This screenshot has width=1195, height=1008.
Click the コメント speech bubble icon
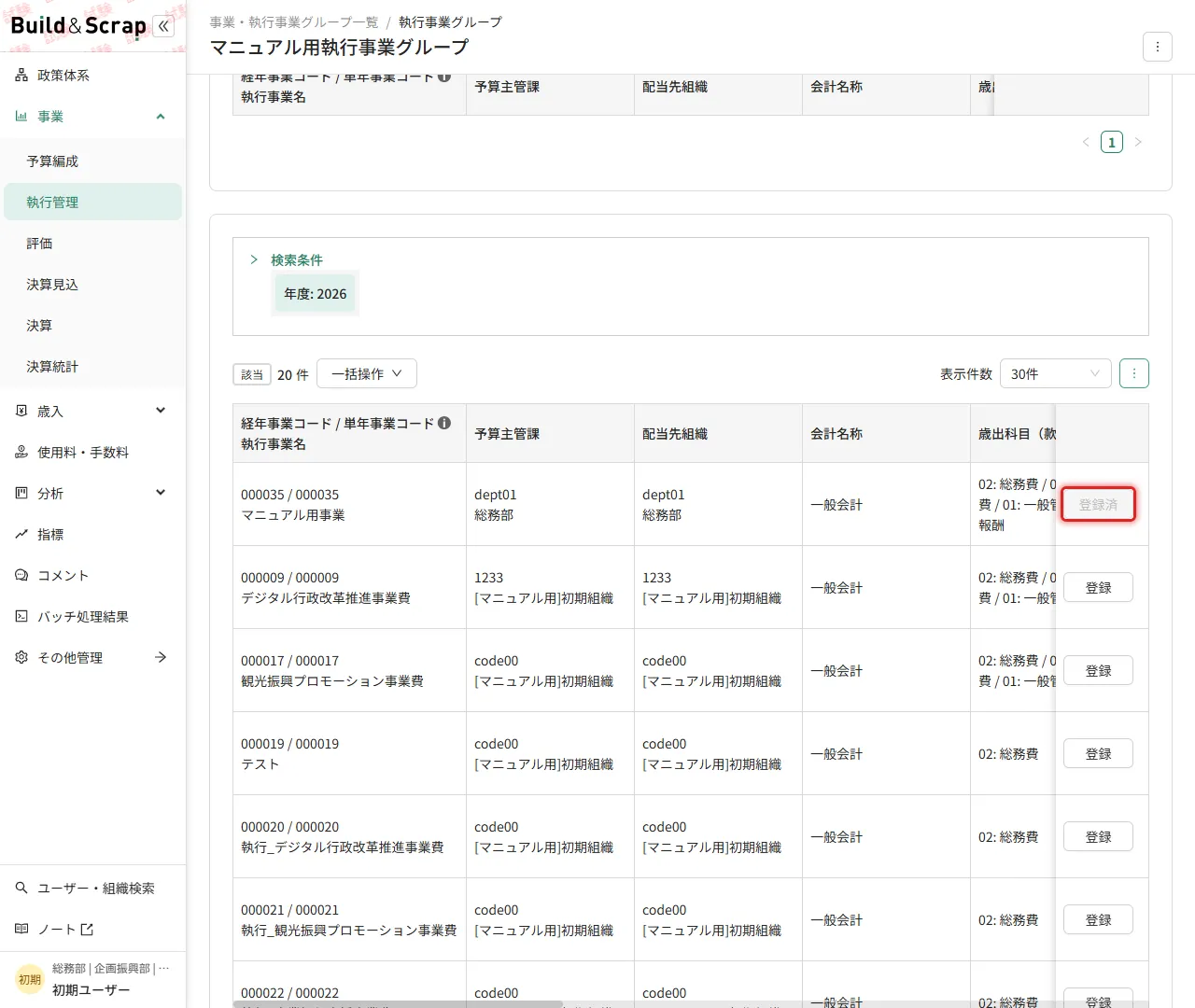tap(21, 576)
